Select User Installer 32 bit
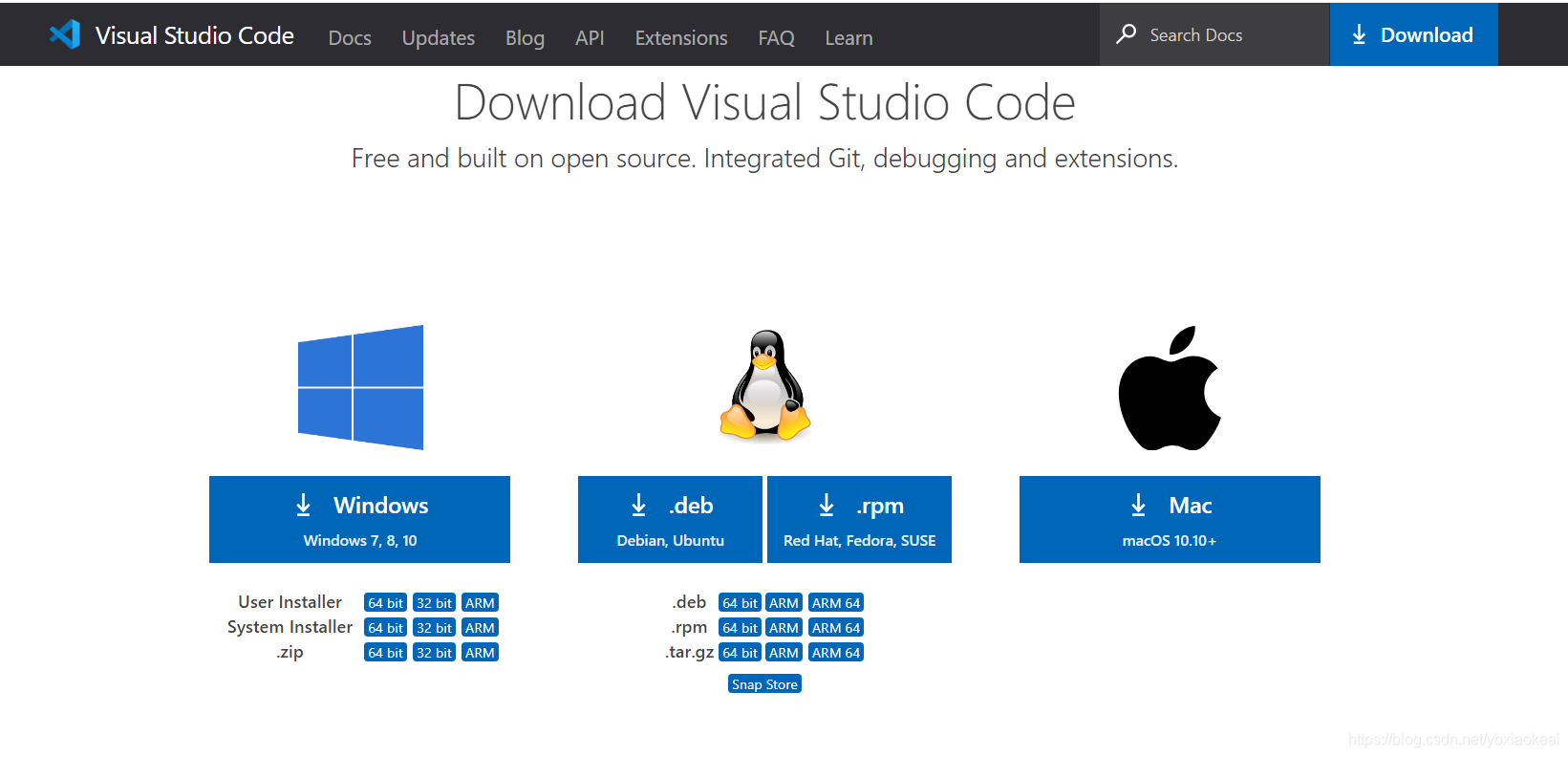The height and width of the screenshot is (757, 1568). (x=434, y=603)
